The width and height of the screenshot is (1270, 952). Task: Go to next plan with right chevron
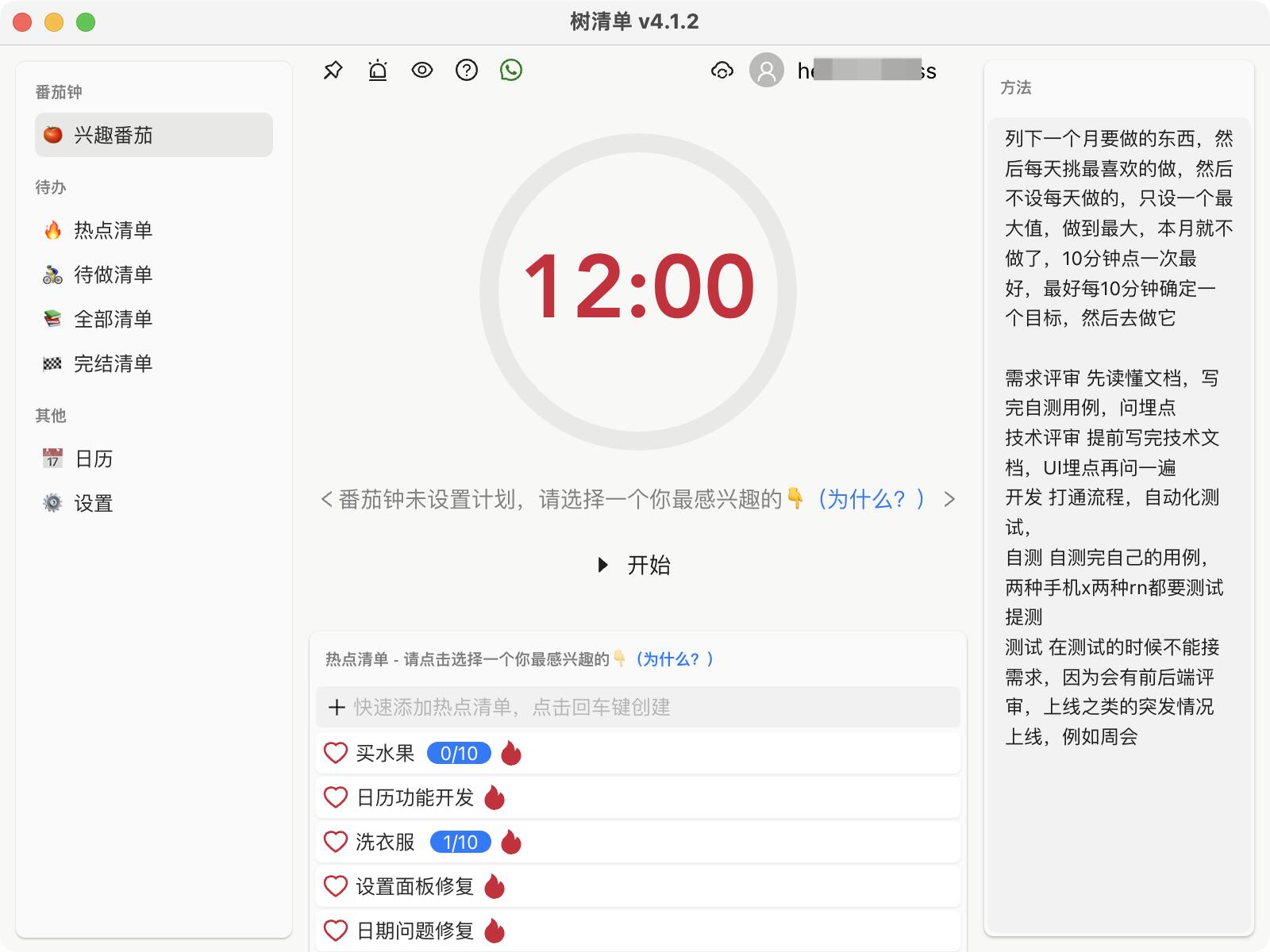pos(949,499)
